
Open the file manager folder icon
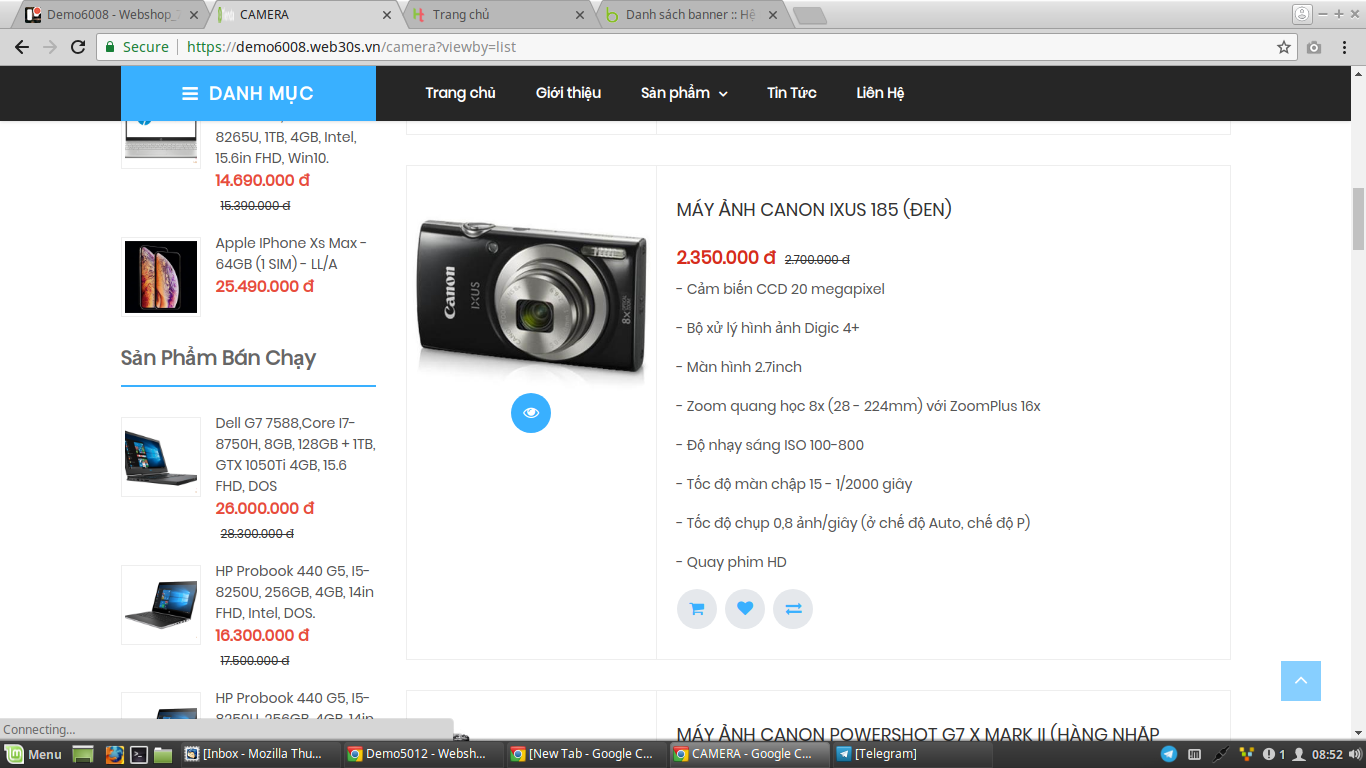click(163, 754)
